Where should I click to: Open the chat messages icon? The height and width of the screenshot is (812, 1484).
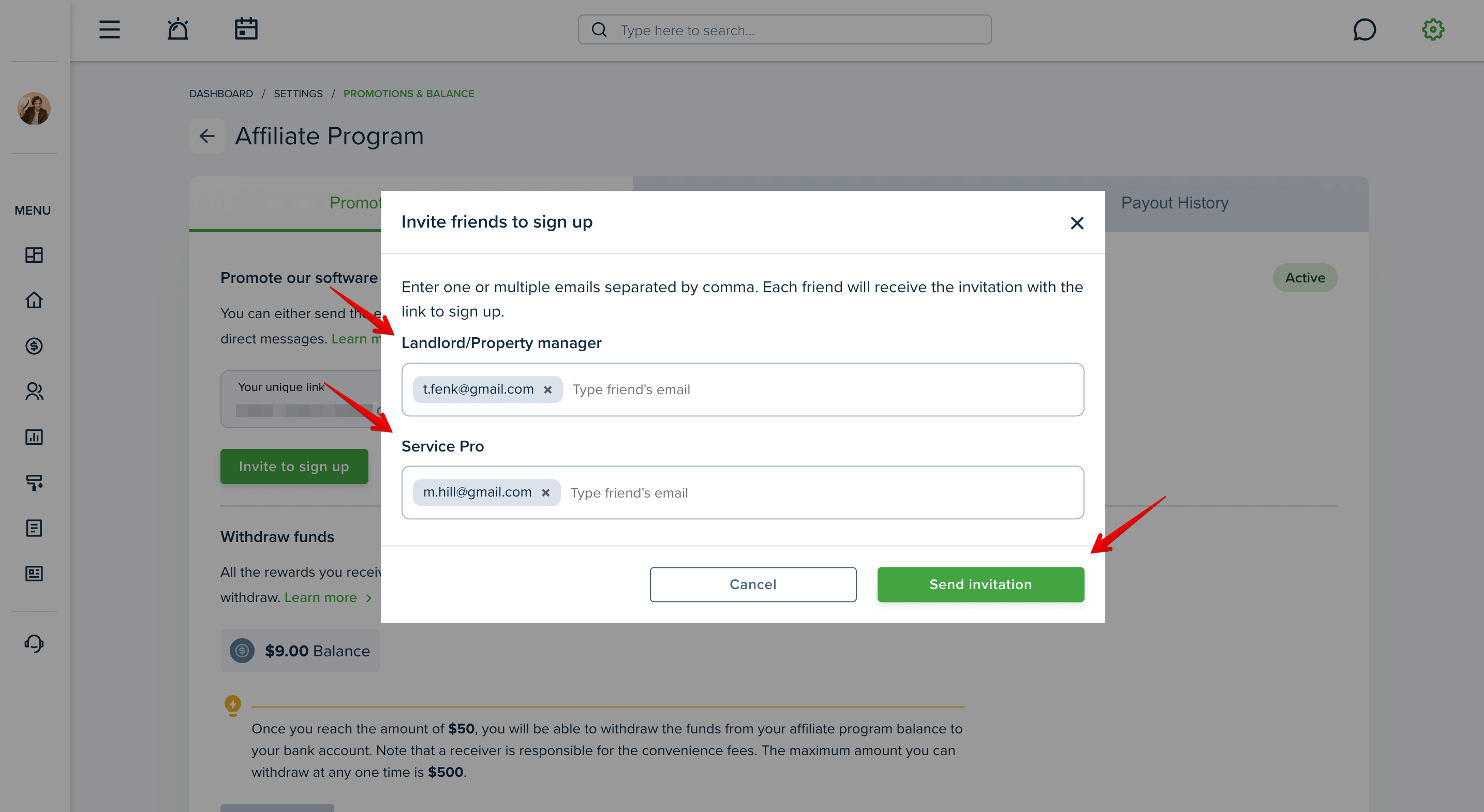[1364, 29]
